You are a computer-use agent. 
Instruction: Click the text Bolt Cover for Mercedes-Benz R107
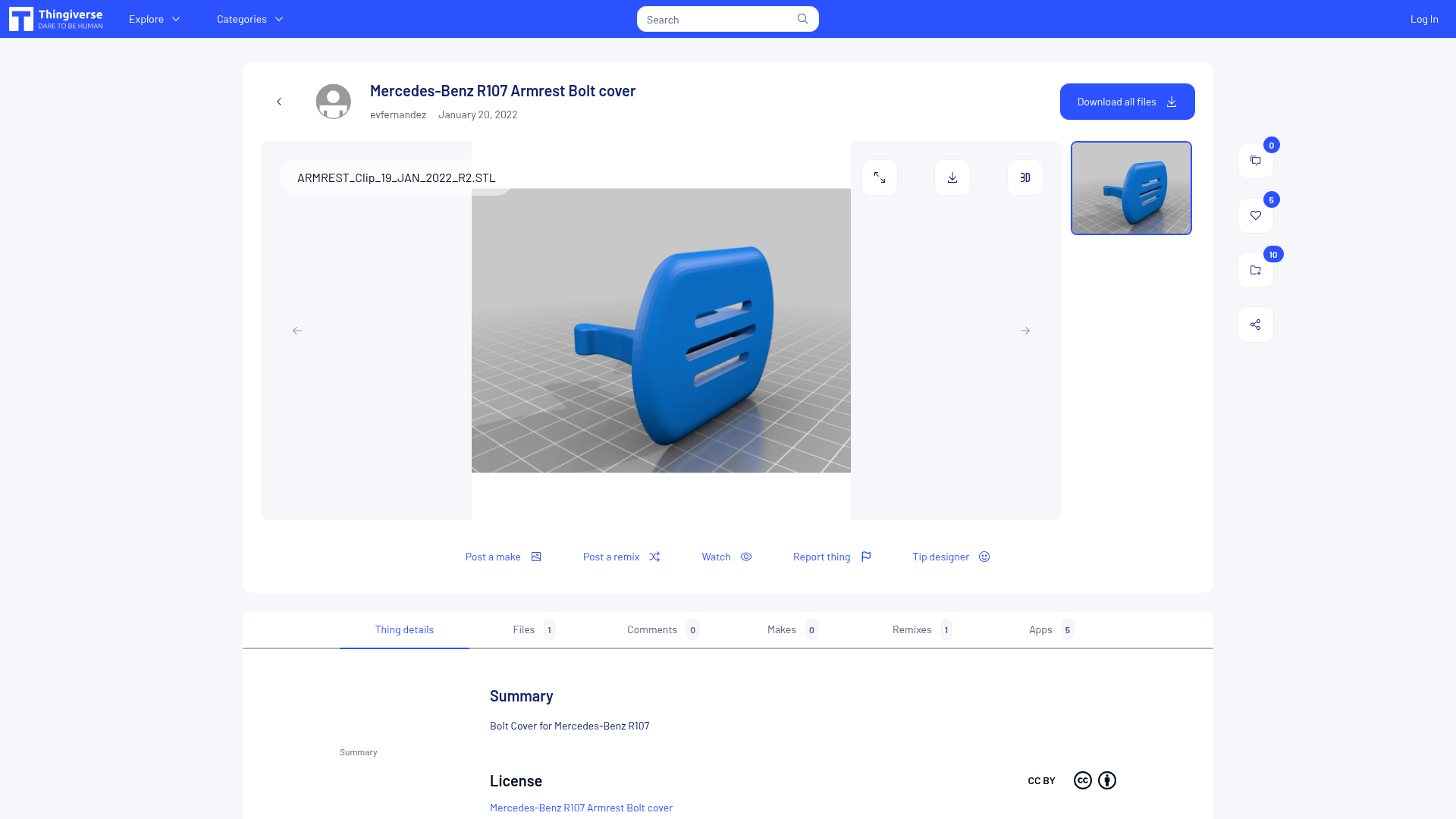pyautogui.click(x=570, y=726)
